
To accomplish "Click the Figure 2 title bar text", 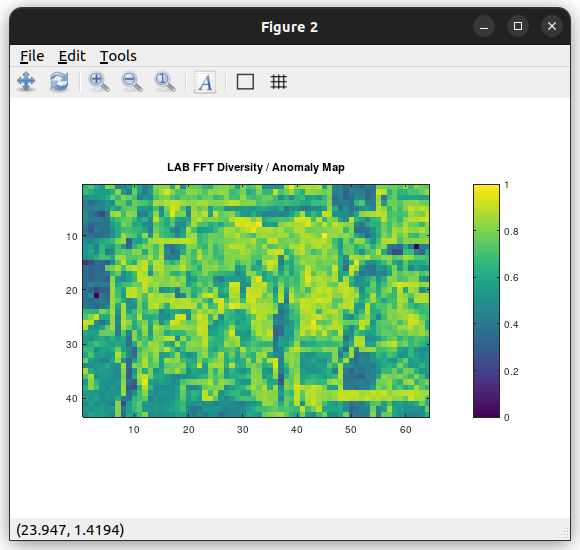I will [290, 27].
